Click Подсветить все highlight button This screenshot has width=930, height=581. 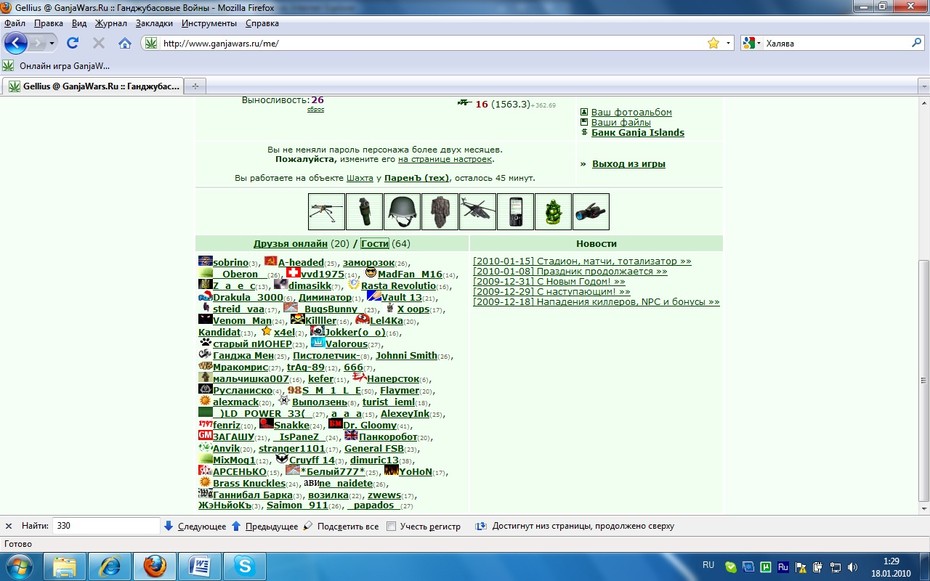pyautogui.click(x=340, y=526)
